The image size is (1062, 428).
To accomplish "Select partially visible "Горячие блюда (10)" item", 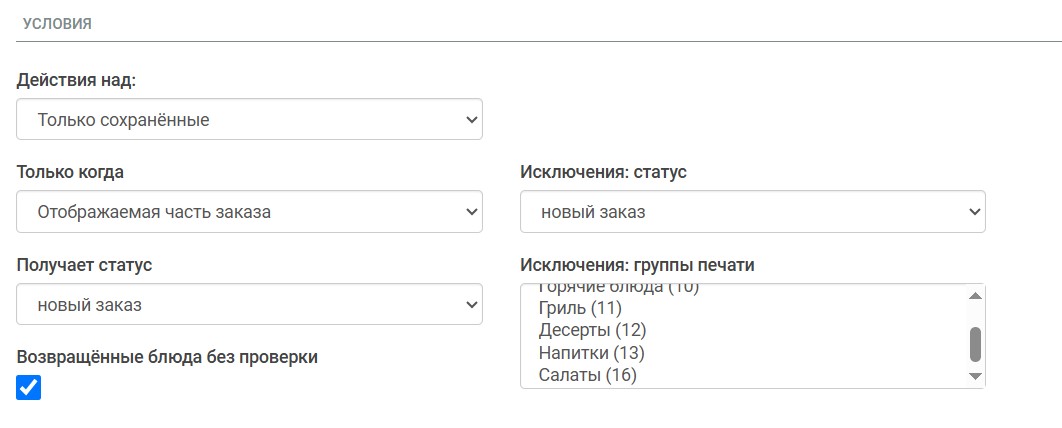I will tap(618, 289).
